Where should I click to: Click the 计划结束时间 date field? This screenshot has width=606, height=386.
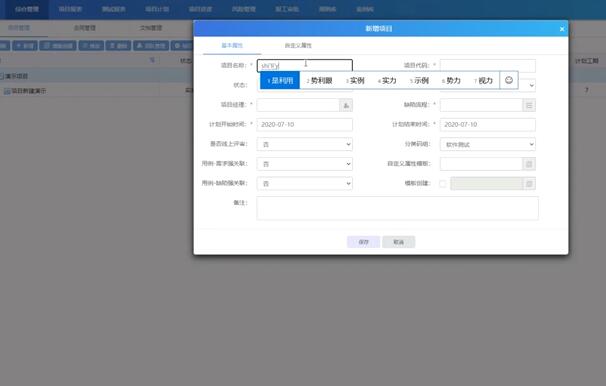click(x=488, y=124)
